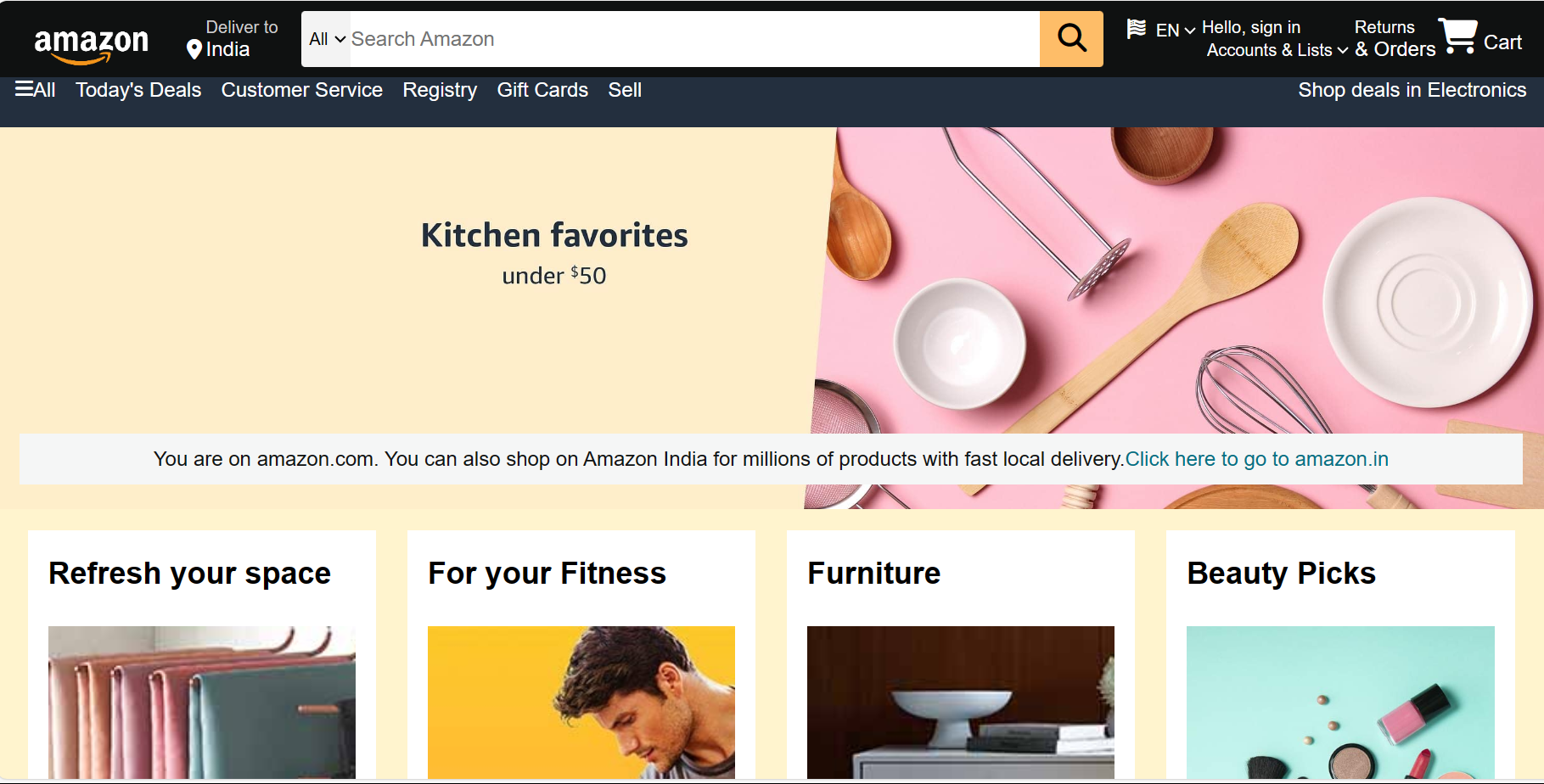Click the Refresh your space thumbnail image

[x=202, y=703]
